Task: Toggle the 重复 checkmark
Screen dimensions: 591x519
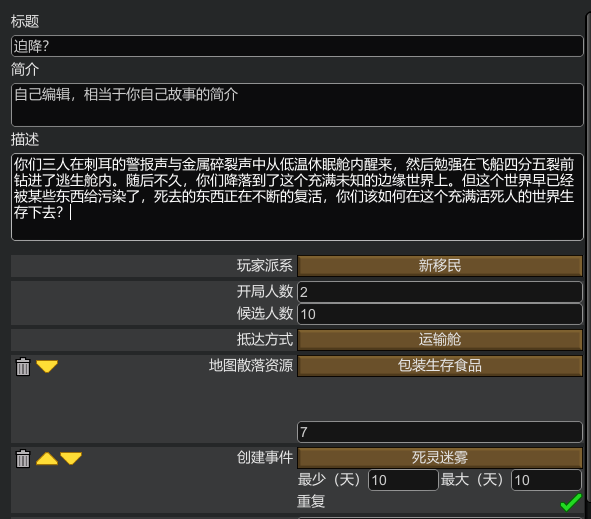Action: pyautogui.click(x=571, y=502)
